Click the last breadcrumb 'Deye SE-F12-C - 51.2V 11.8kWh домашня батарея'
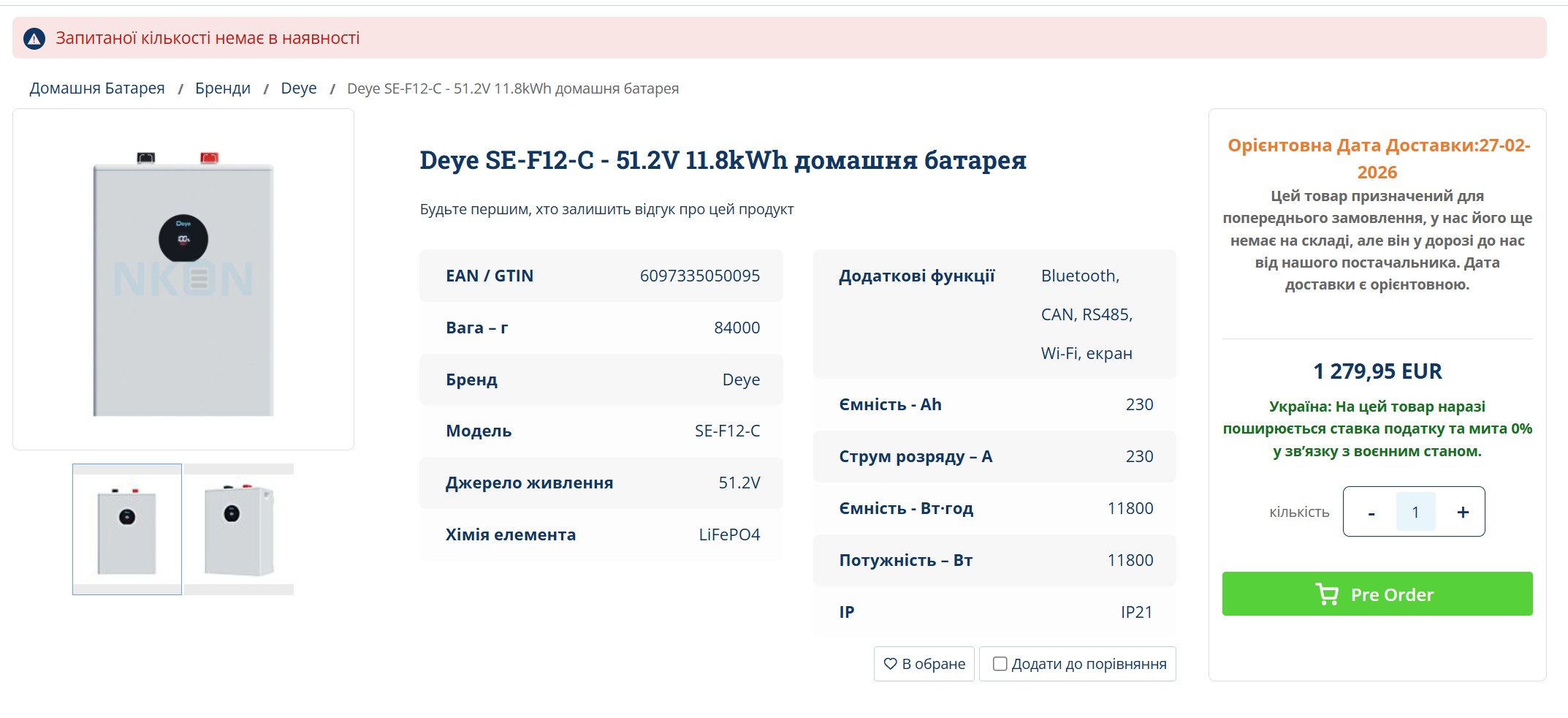The image size is (1568, 718). (513, 88)
